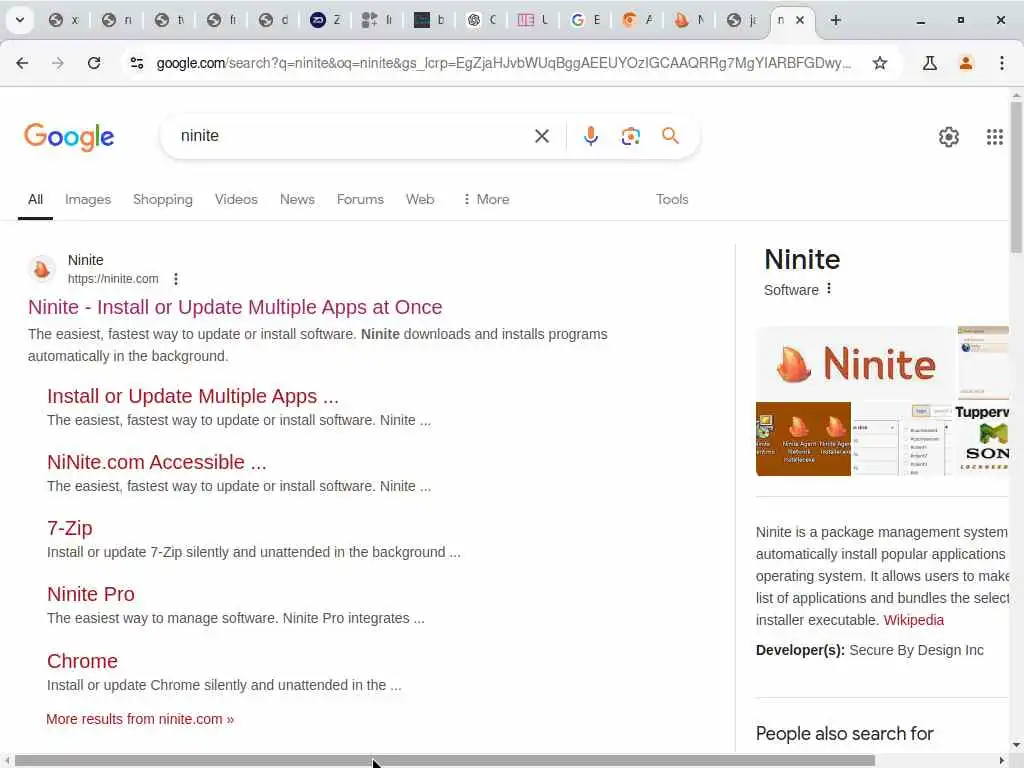Screen dimensions: 1024x768
Task: Open the Google apps grid
Action: (995, 136)
